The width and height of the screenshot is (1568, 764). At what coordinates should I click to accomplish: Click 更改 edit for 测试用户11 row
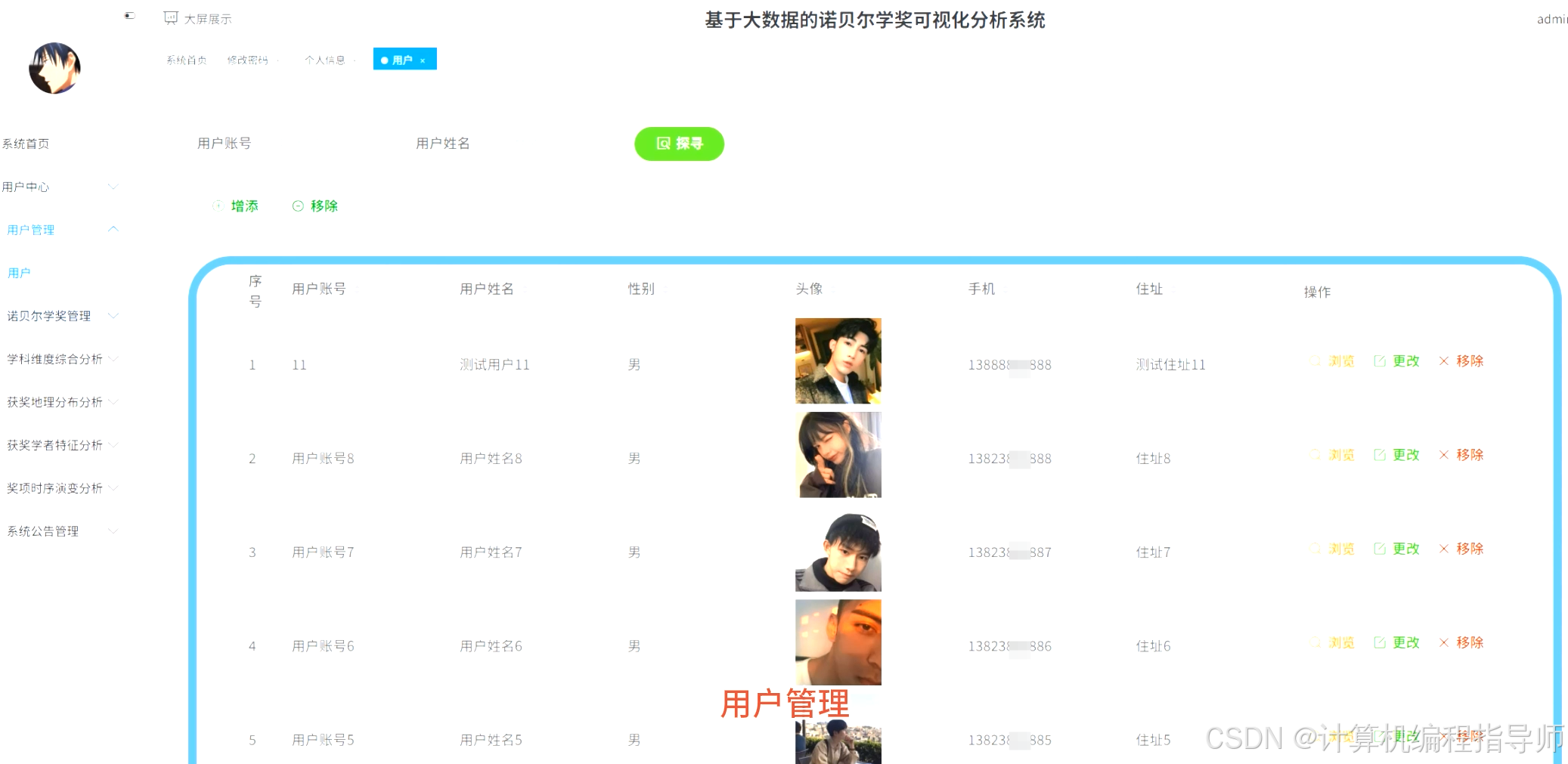click(x=1396, y=361)
